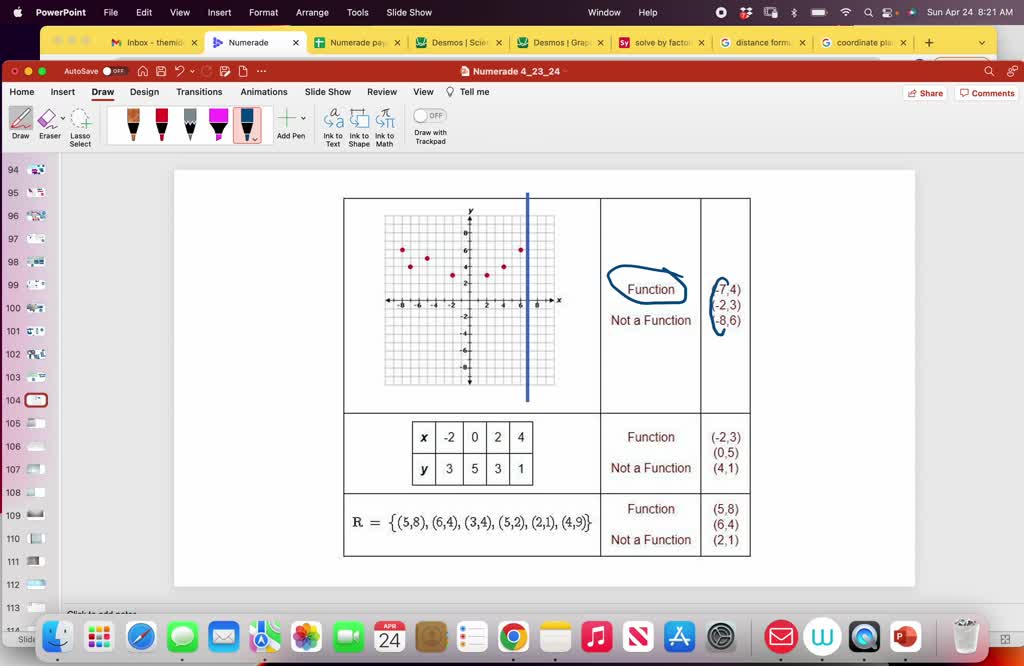Open the Save icon in quick access toolbar

pos(161,71)
